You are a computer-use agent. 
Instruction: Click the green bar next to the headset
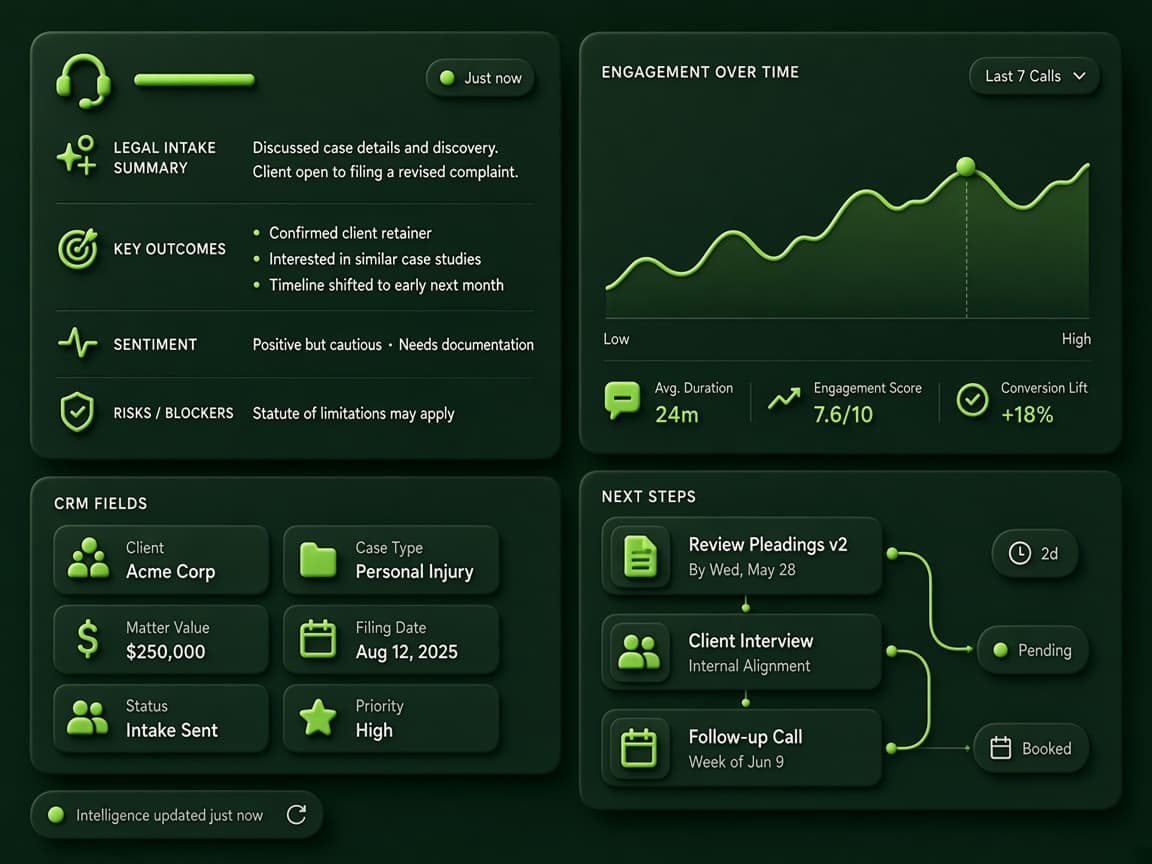(195, 79)
